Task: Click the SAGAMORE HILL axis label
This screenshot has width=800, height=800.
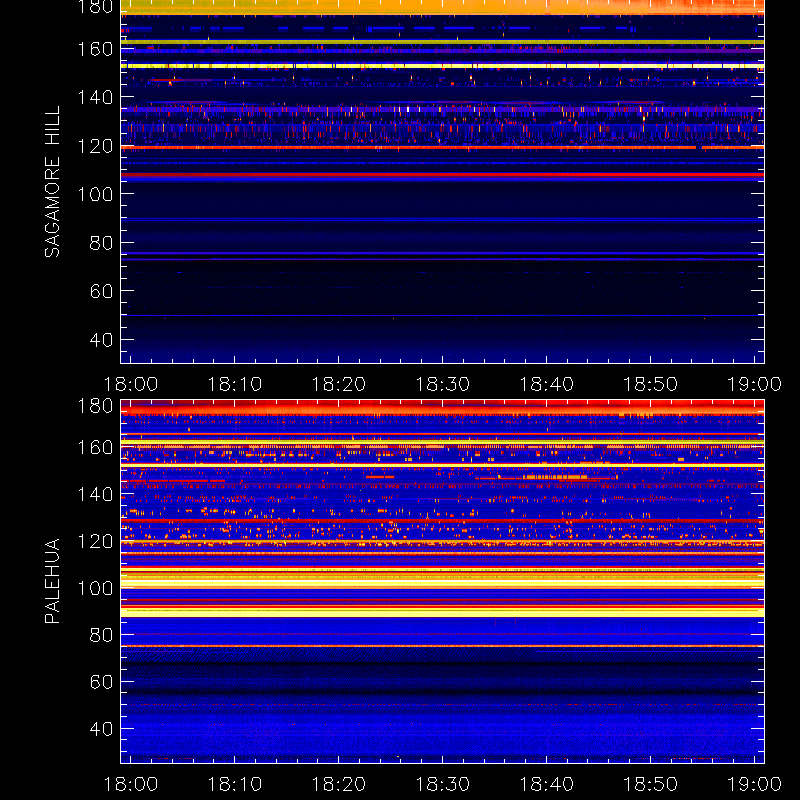Action: point(52,182)
